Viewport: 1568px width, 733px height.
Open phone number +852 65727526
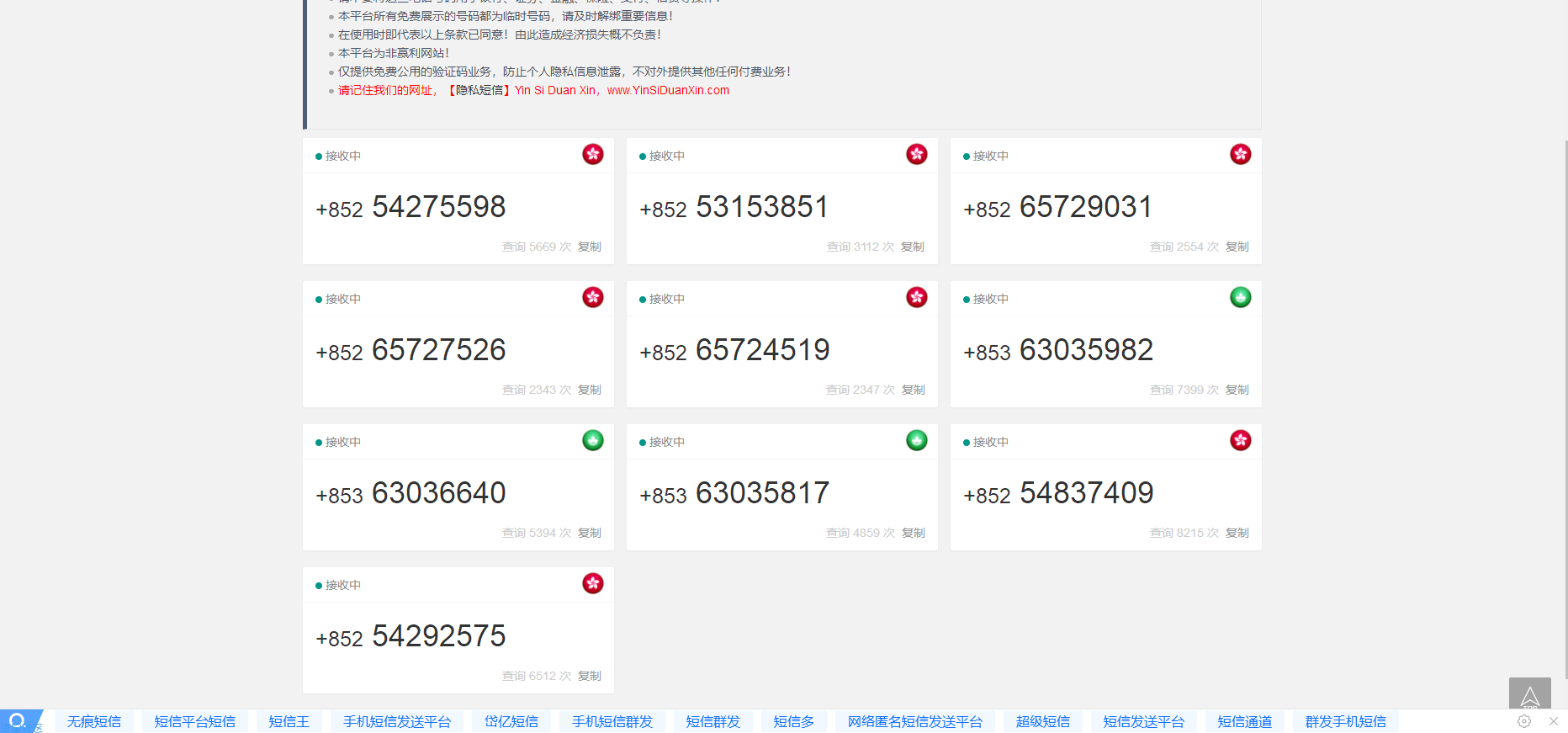click(x=411, y=350)
